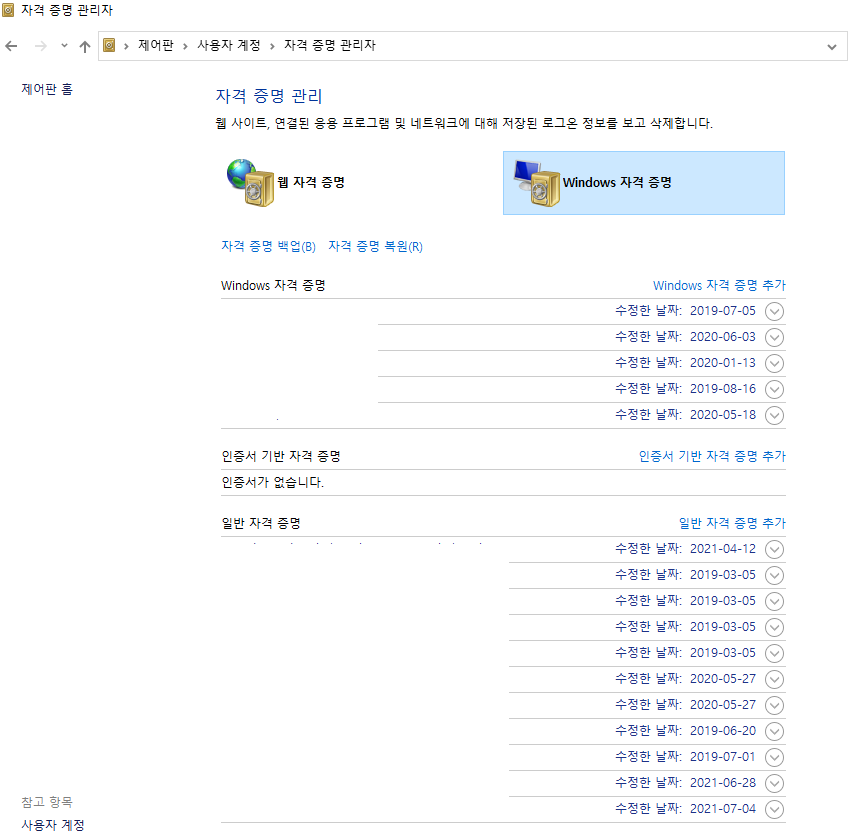
Task: Click 사용자 계정 under 참고 항목
Action: click(x=53, y=825)
